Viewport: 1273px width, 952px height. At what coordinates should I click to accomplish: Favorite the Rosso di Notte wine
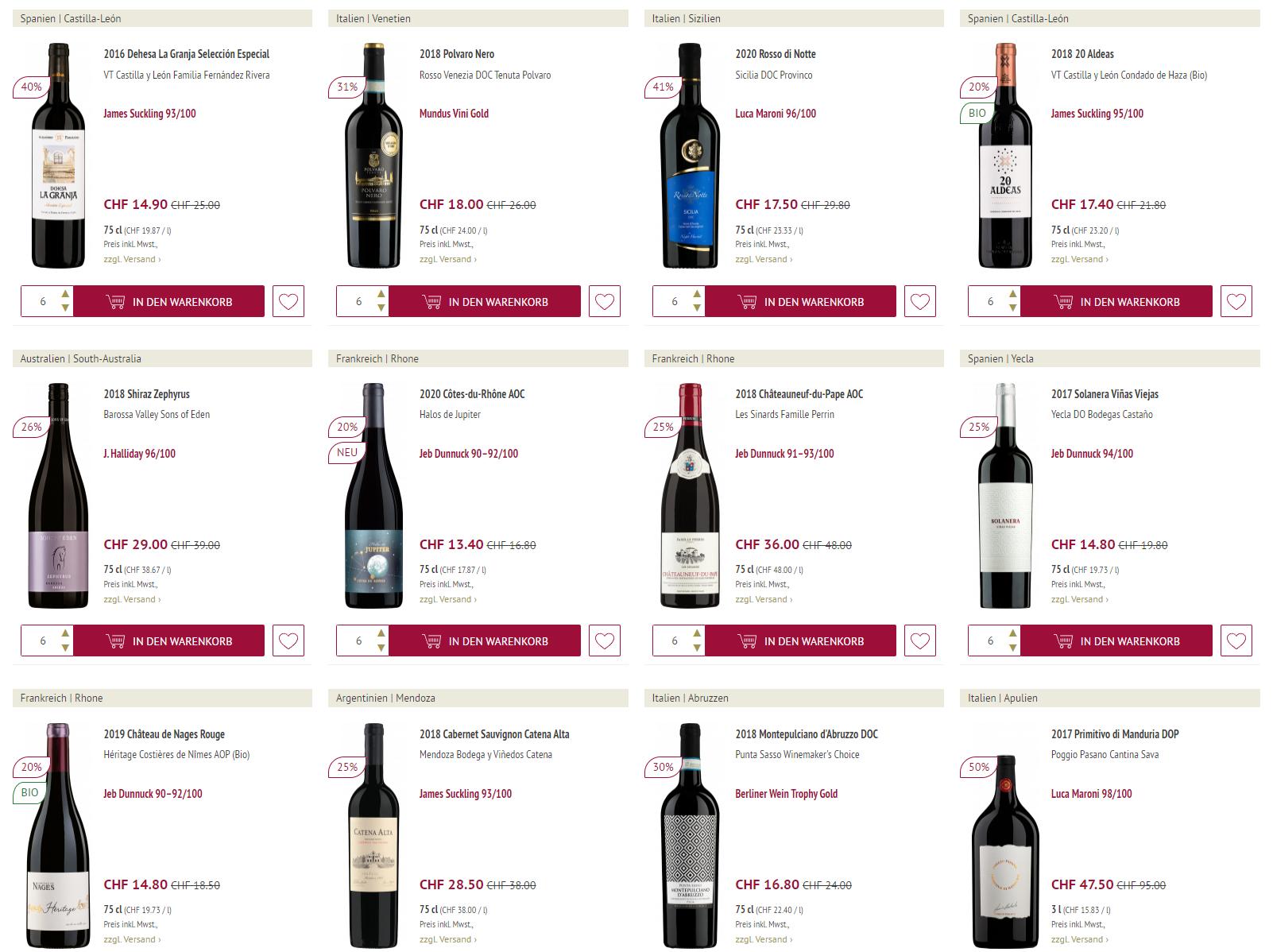tap(920, 301)
